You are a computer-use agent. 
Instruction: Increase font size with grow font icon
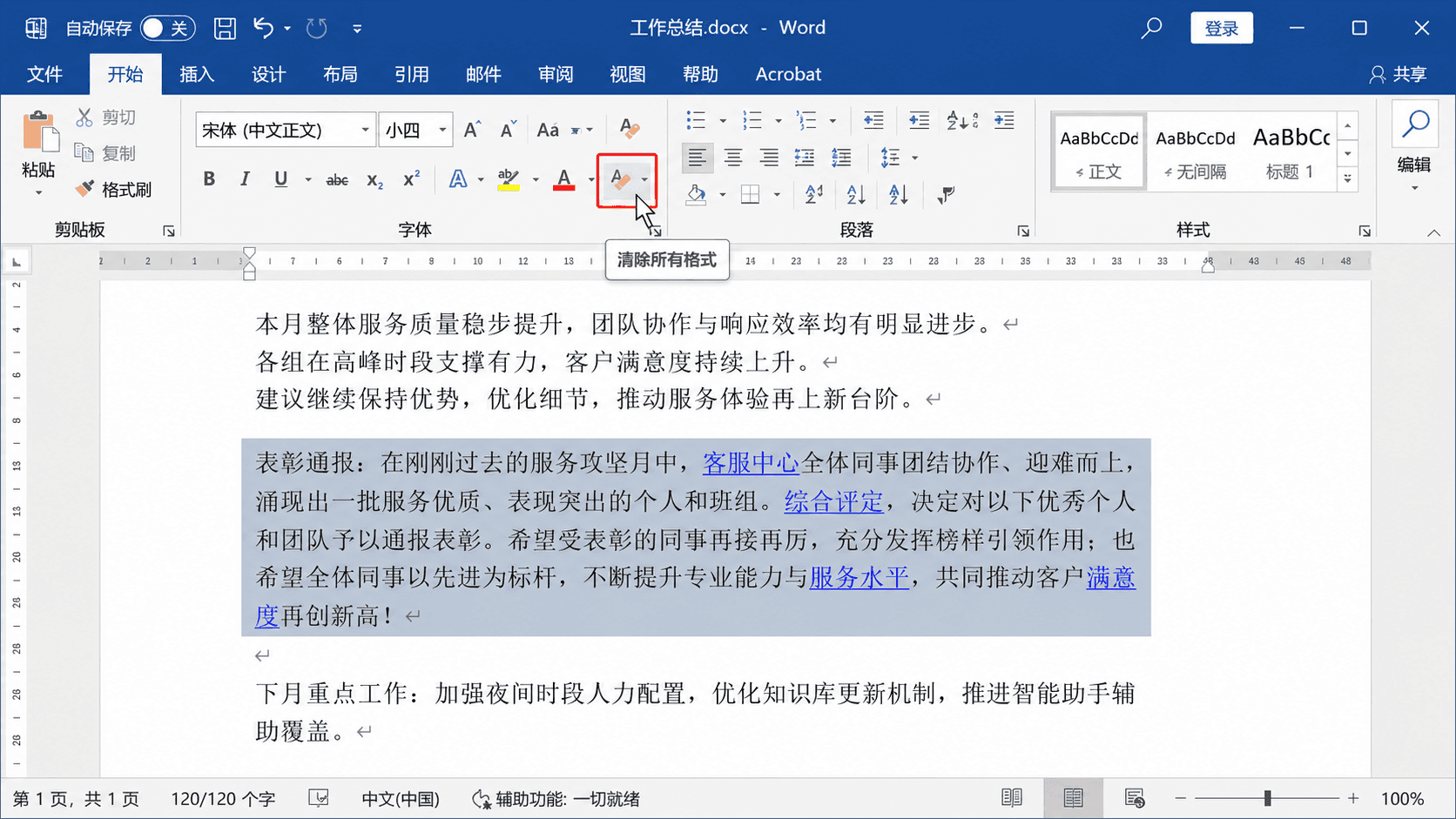[x=473, y=130]
